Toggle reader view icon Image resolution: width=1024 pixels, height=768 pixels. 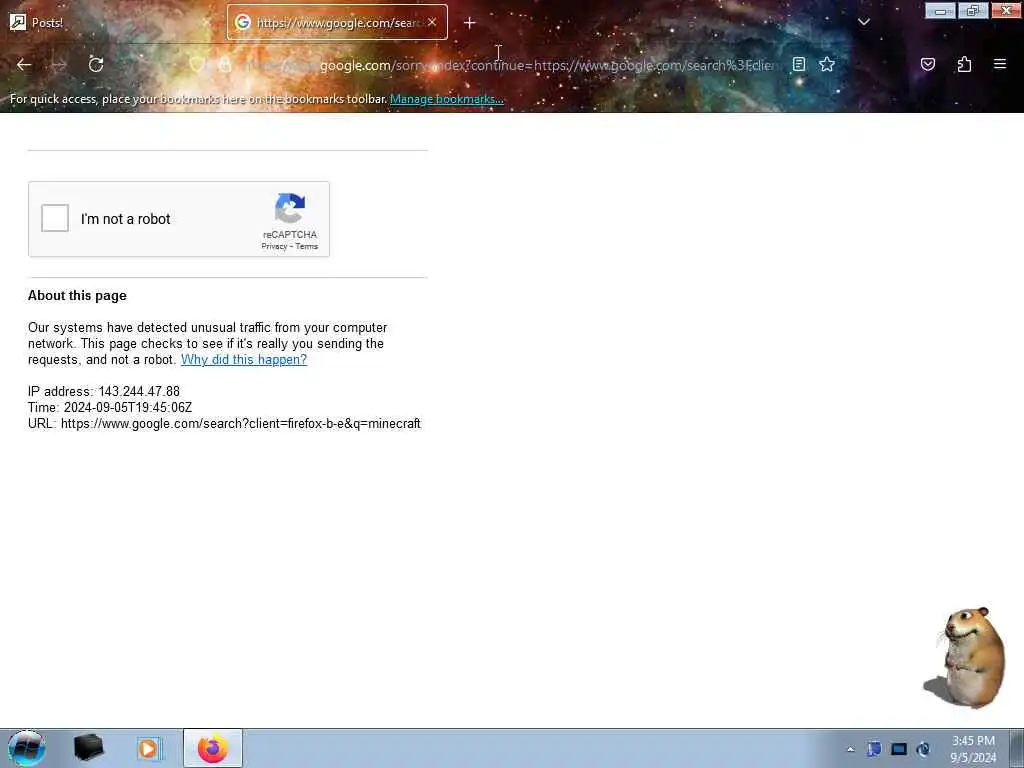799,64
